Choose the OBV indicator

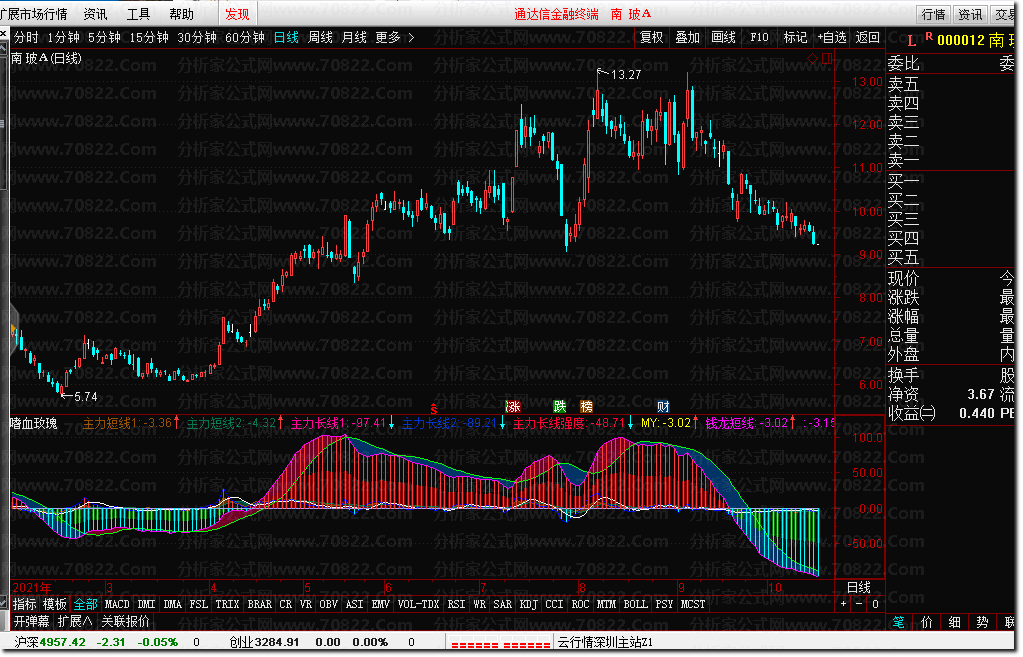328,604
